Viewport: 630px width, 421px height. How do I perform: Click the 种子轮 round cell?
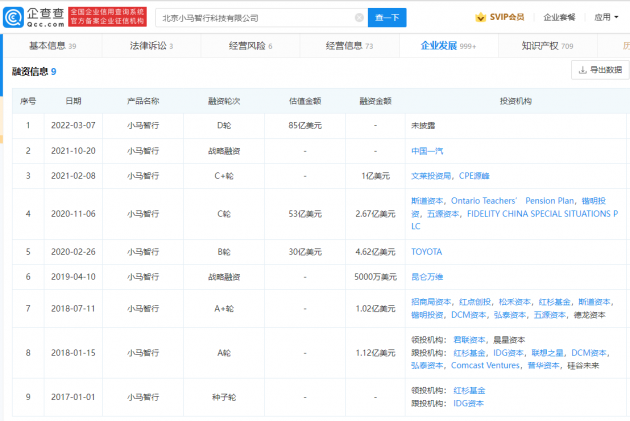click(x=224, y=397)
